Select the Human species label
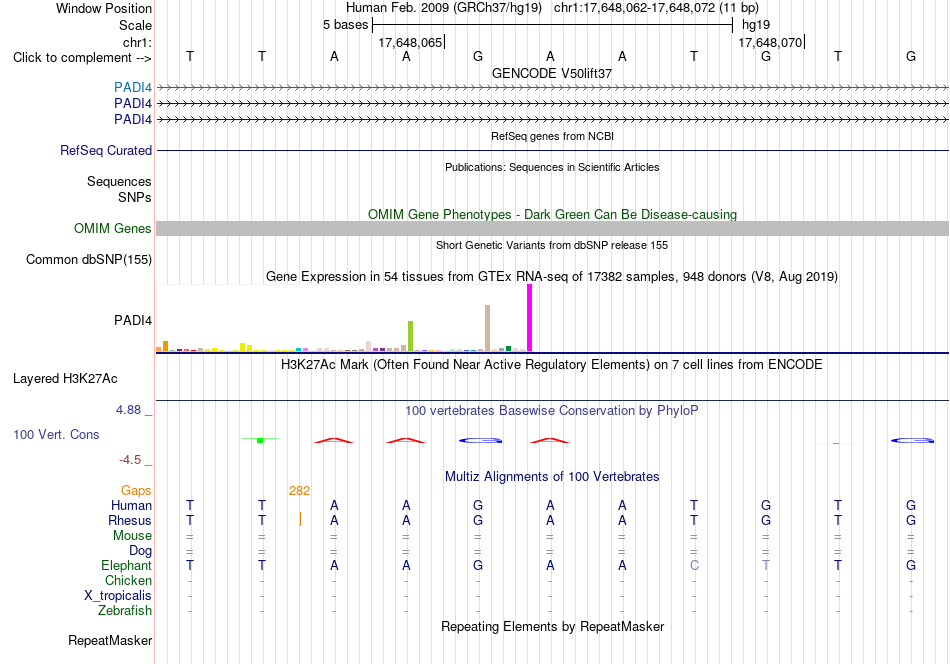950x664 pixels. point(131,505)
